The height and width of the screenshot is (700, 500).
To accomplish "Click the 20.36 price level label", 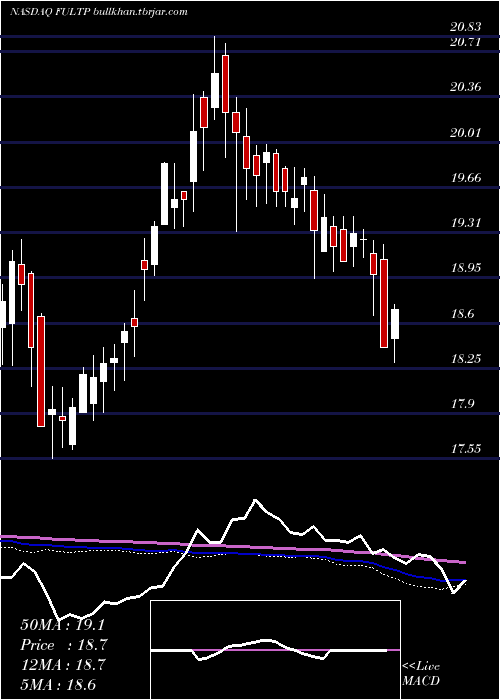I will 466,87.
